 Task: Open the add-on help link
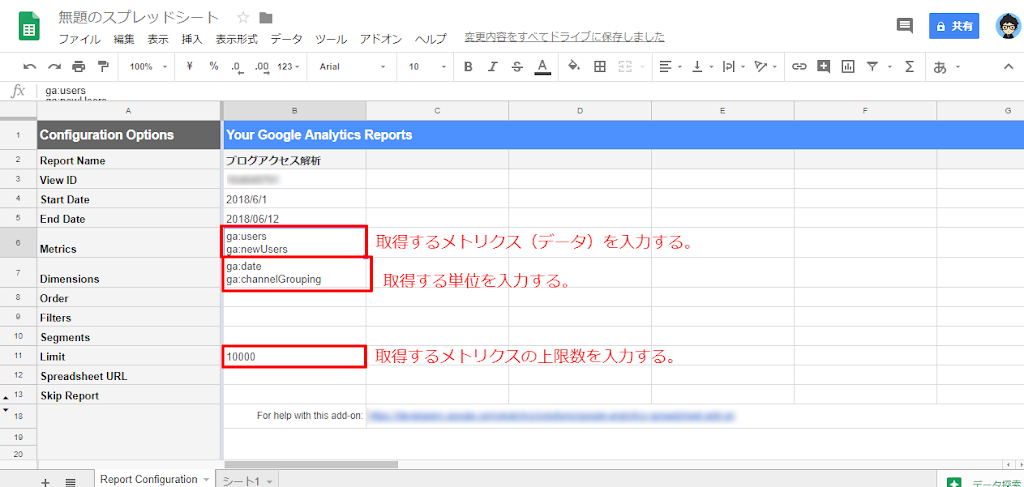coord(551,415)
